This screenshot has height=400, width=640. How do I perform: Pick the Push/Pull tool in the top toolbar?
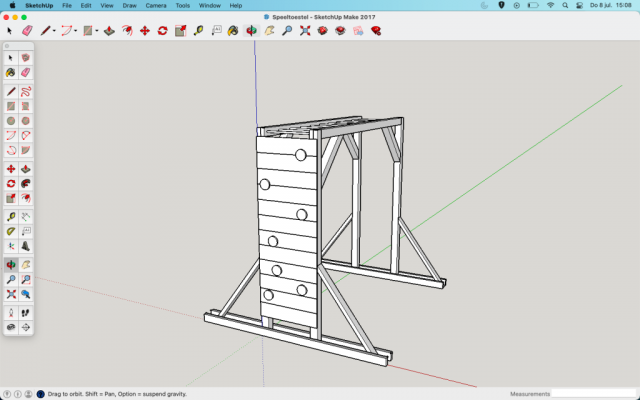(x=109, y=31)
